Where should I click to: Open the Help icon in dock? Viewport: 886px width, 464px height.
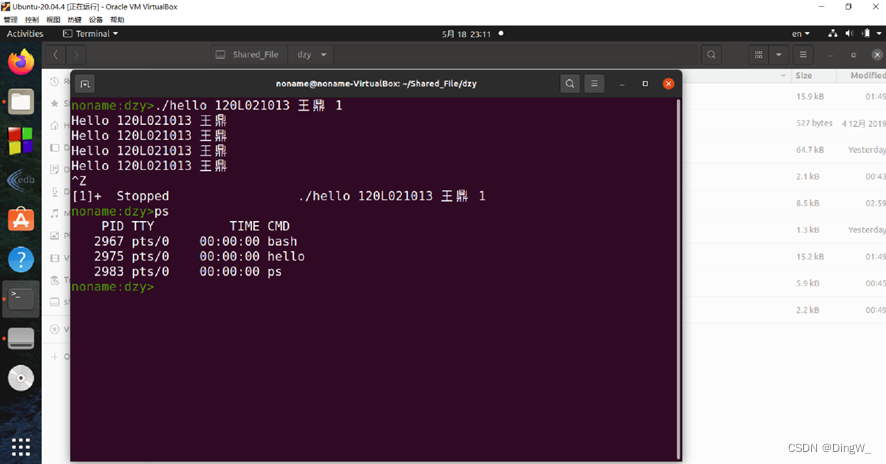21,259
